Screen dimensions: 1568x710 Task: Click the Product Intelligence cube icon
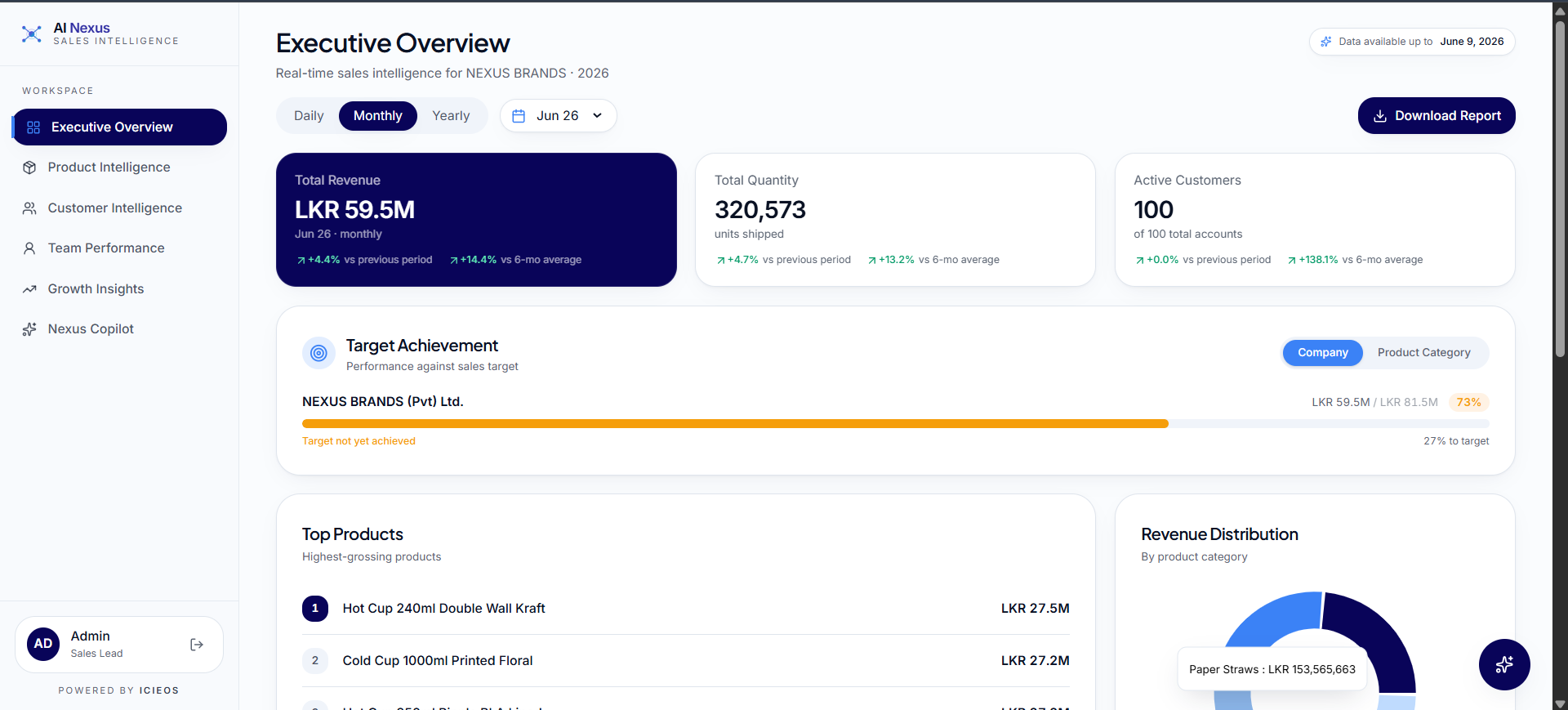[x=29, y=167]
